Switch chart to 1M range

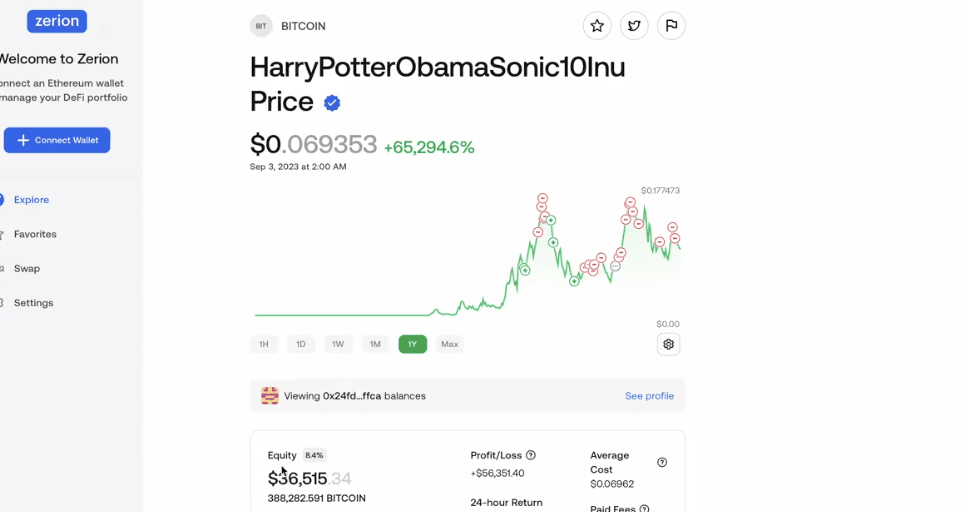pos(375,344)
